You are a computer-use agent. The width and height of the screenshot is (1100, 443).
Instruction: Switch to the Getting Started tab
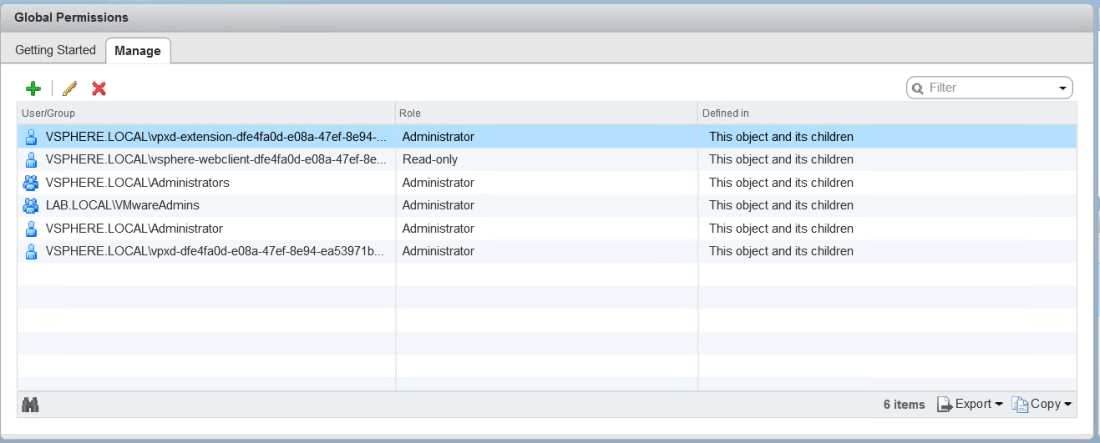click(55, 50)
